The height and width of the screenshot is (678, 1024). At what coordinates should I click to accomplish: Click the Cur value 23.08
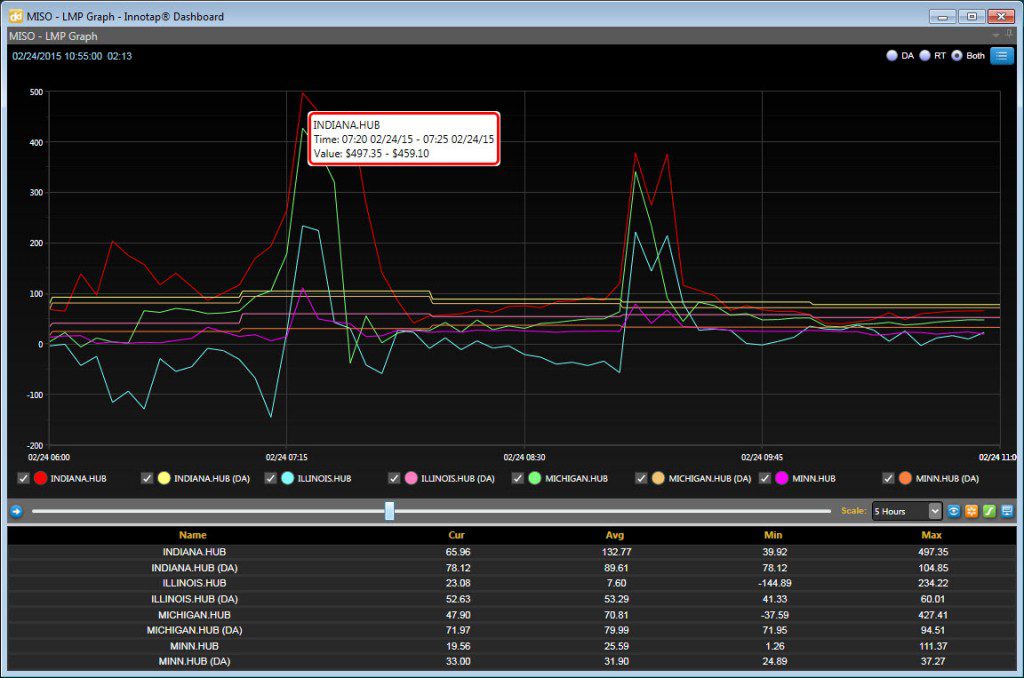pyautogui.click(x=458, y=583)
